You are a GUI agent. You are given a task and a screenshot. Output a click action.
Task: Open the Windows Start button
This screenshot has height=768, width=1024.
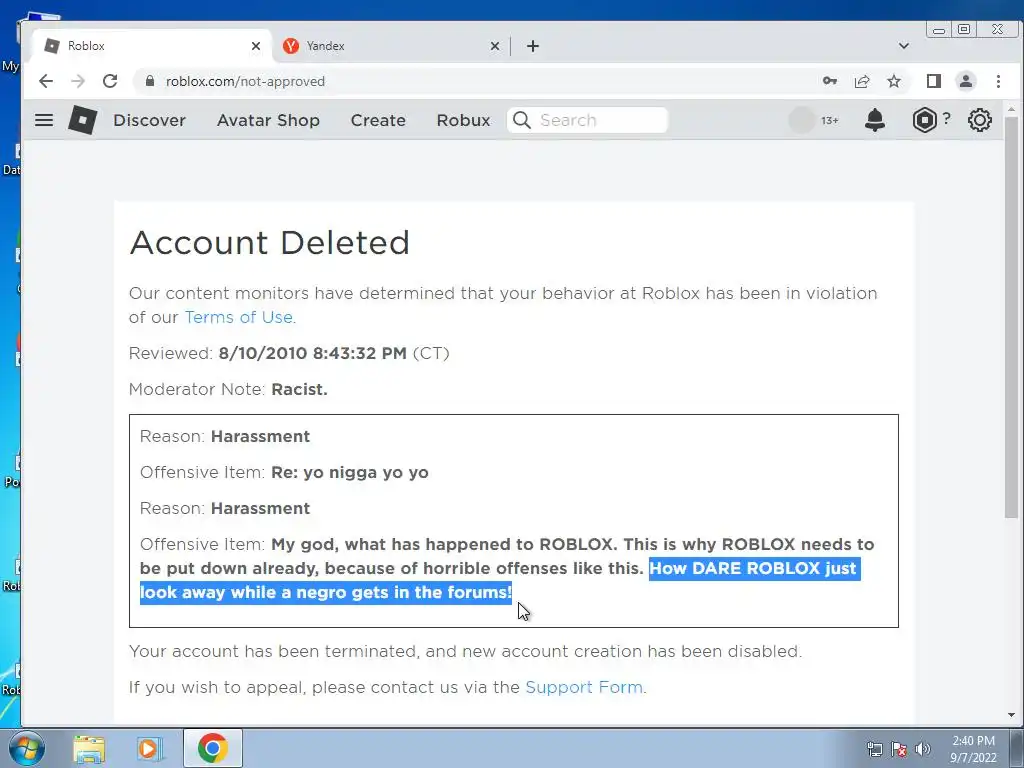pyautogui.click(x=26, y=748)
